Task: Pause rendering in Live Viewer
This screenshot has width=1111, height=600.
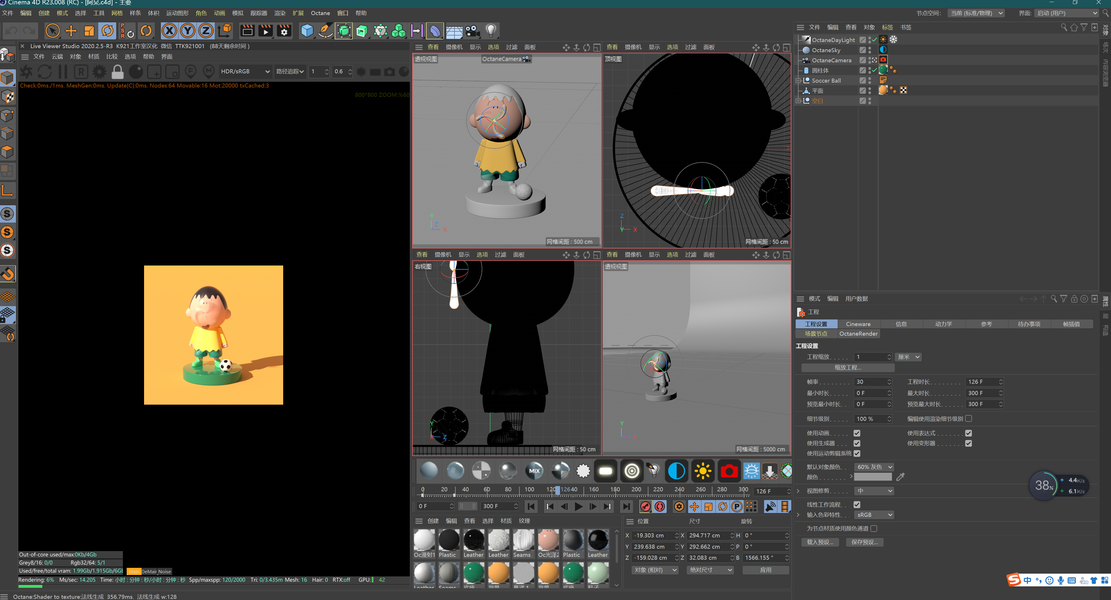Action: point(62,72)
